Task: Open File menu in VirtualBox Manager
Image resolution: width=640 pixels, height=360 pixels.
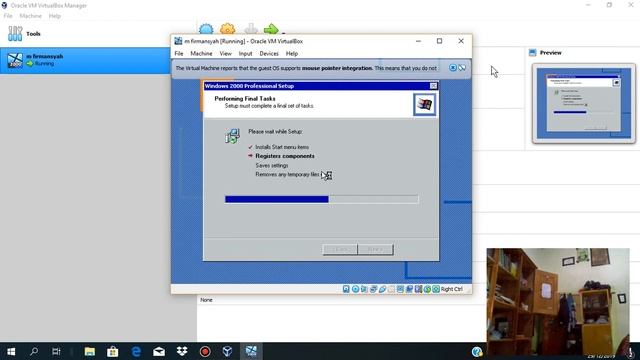Action: [x=8, y=16]
